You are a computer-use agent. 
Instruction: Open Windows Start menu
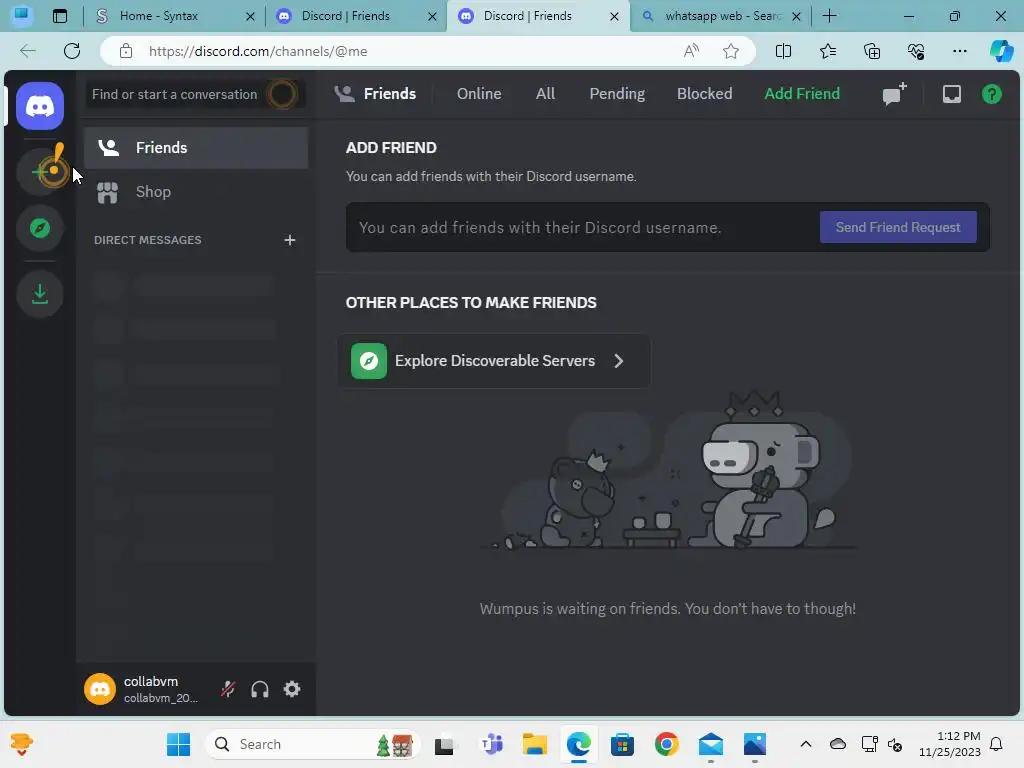pyautogui.click(x=178, y=744)
